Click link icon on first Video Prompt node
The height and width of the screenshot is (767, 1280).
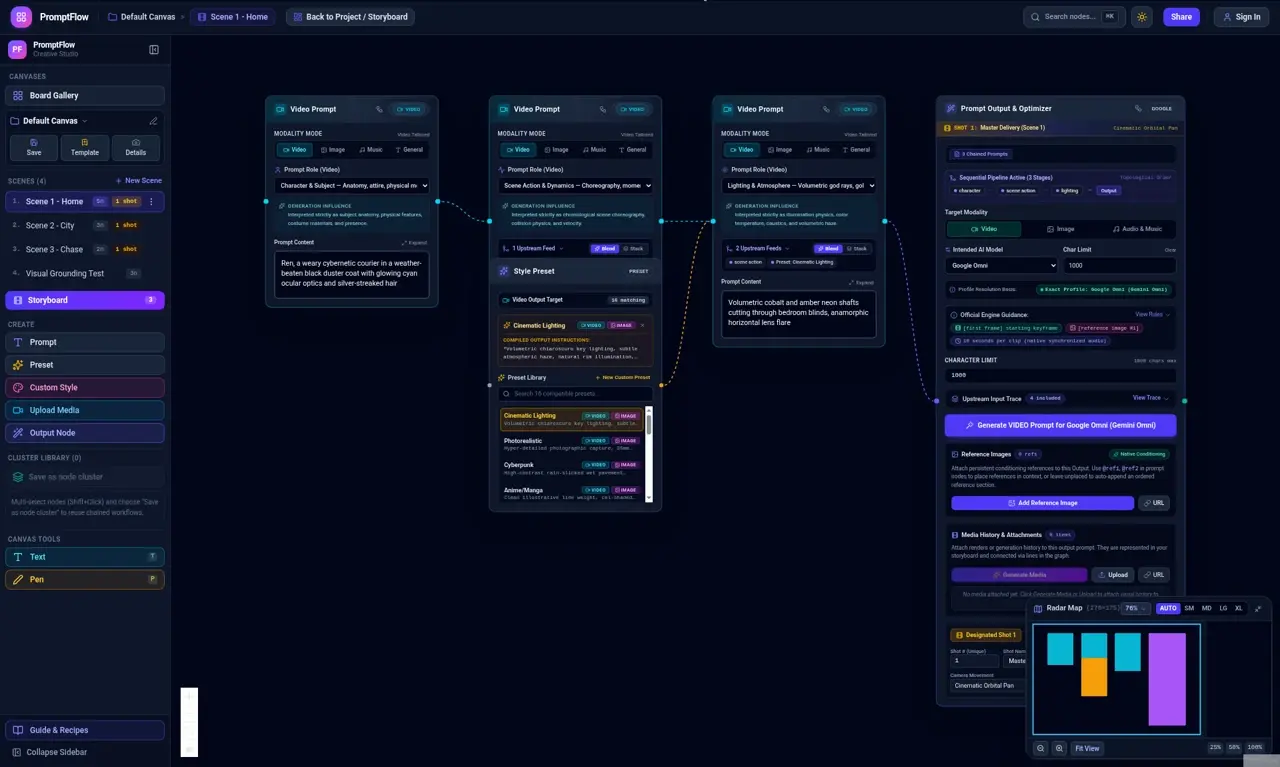[379, 109]
